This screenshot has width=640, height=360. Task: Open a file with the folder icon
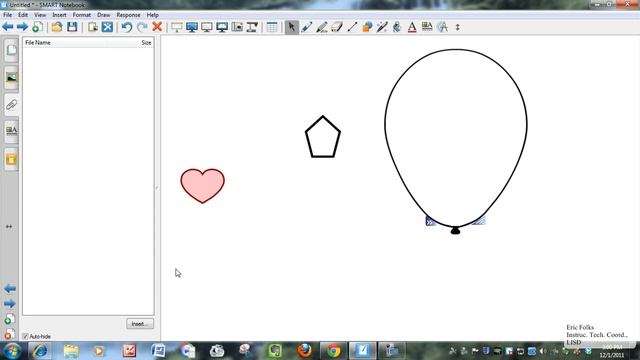[x=57, y=27]
